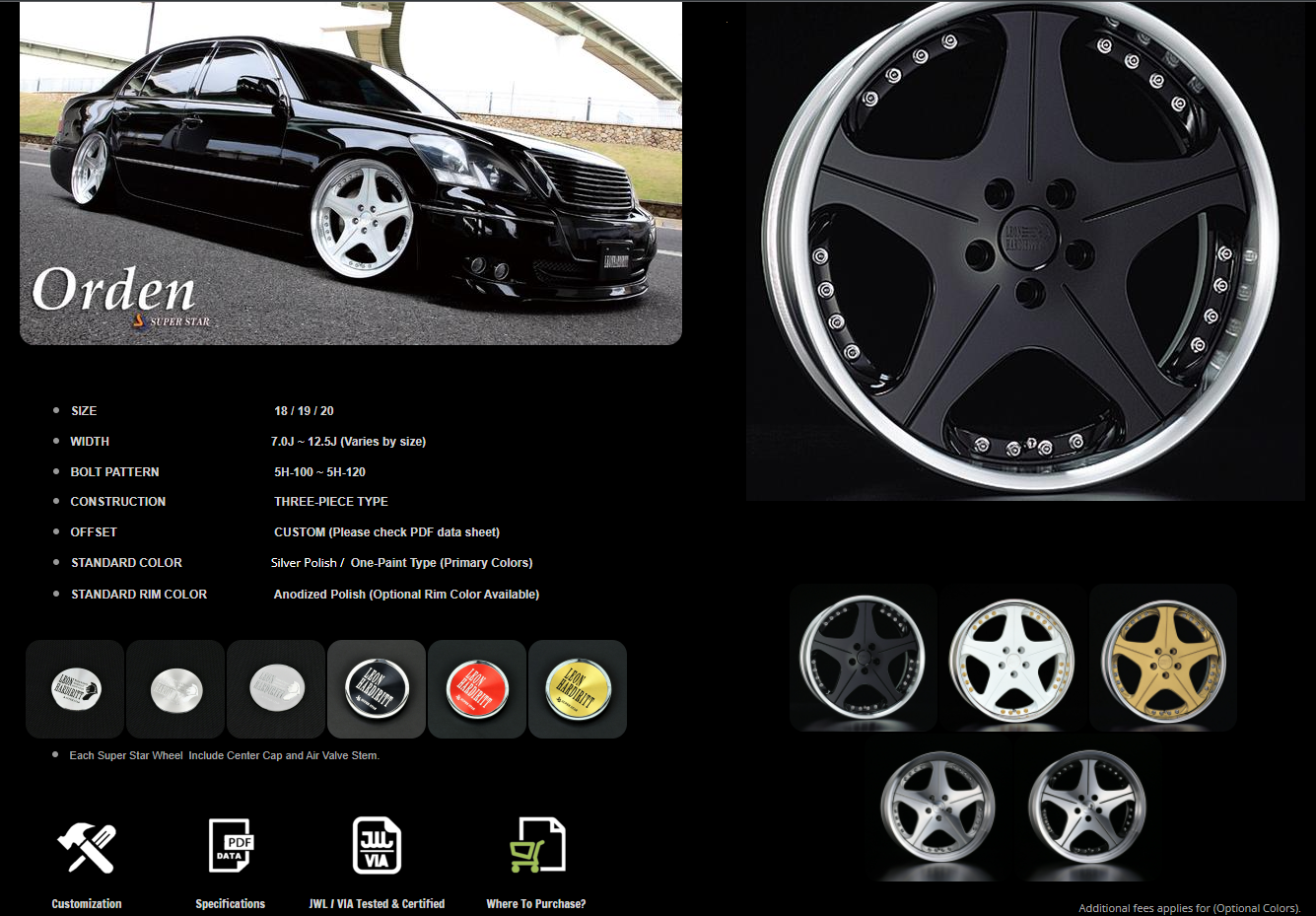
Task: Open the PDF data Specifications icon
Action: coord(232,845)
